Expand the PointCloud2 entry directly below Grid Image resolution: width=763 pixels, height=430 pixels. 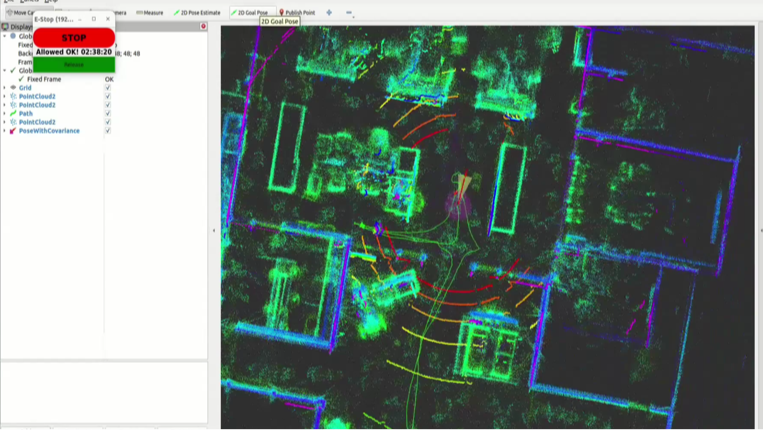point(5,96)
